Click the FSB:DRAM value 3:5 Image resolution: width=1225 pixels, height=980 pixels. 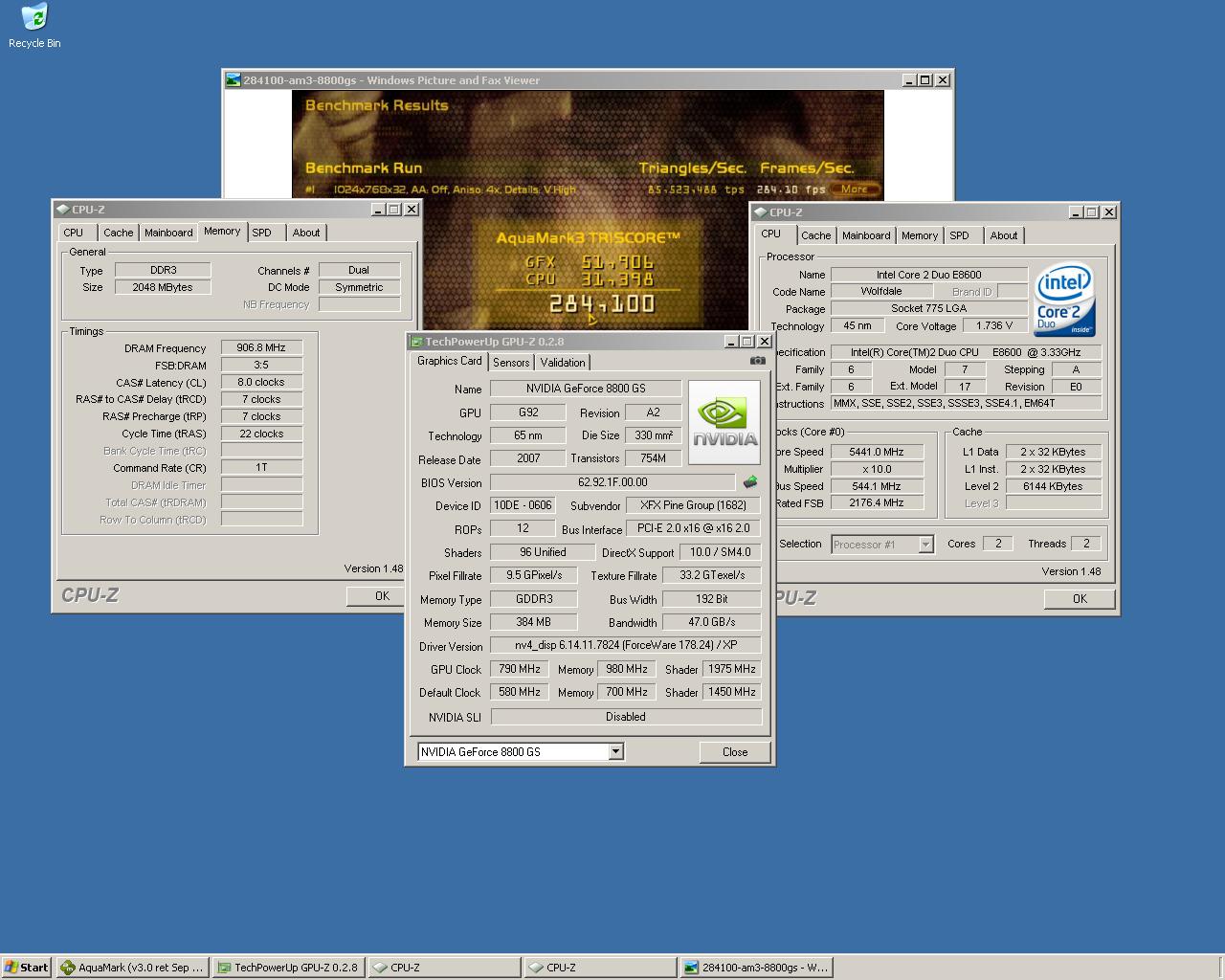pyautogui.click(x=261, y=365)
